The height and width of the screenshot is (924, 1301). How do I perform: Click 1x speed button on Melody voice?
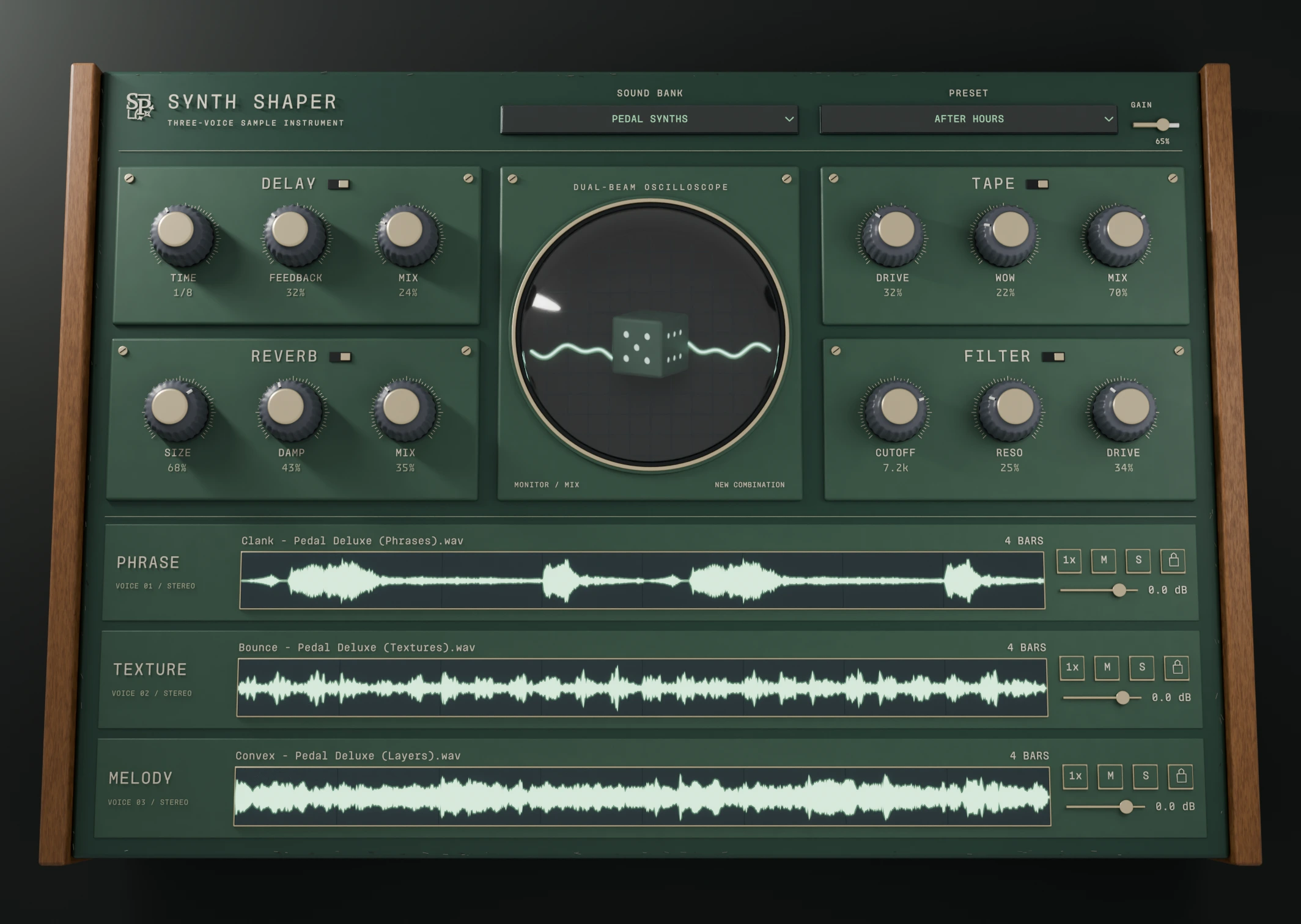point(1075,776)
